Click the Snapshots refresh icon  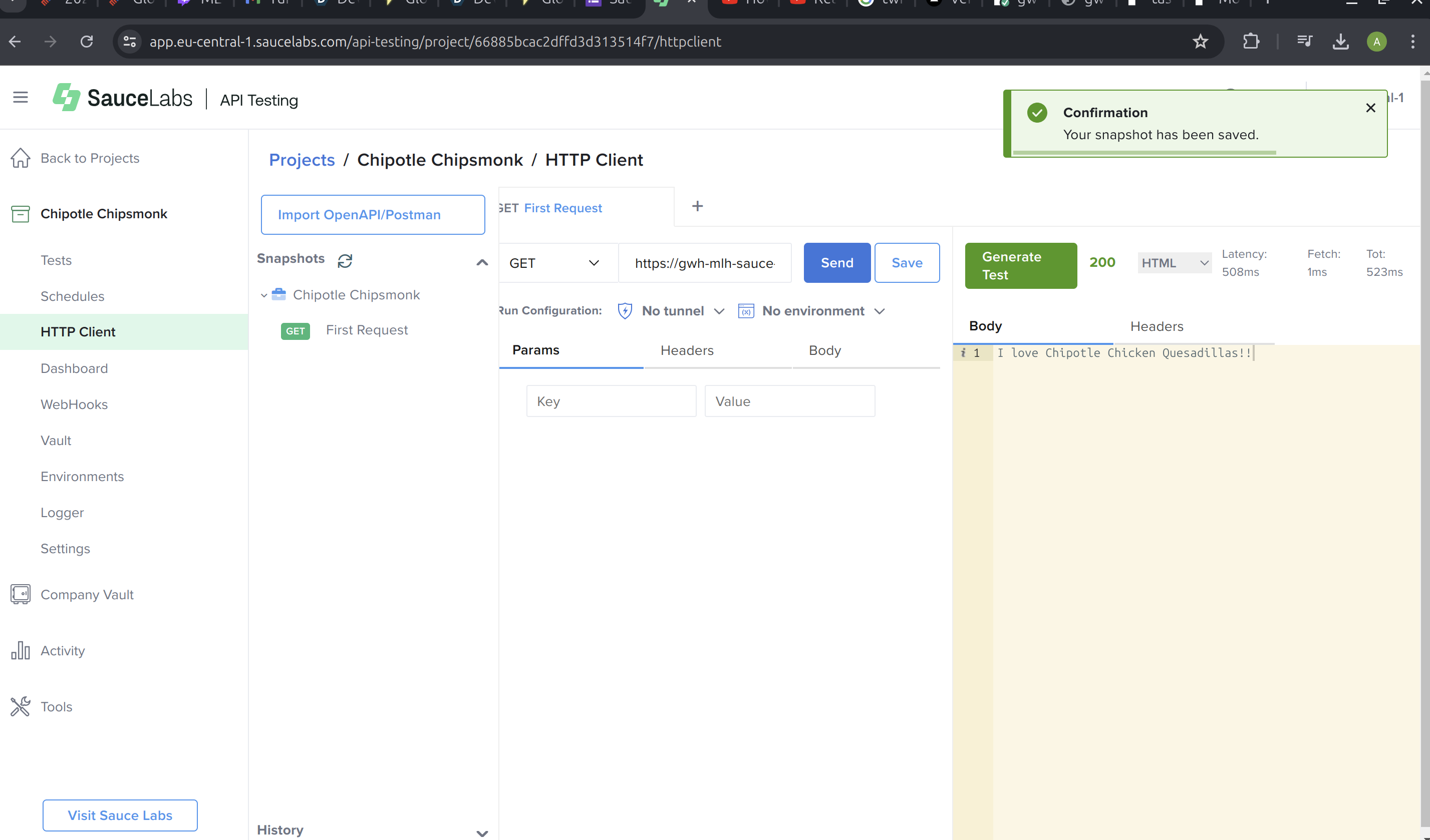tap(345, 260)
